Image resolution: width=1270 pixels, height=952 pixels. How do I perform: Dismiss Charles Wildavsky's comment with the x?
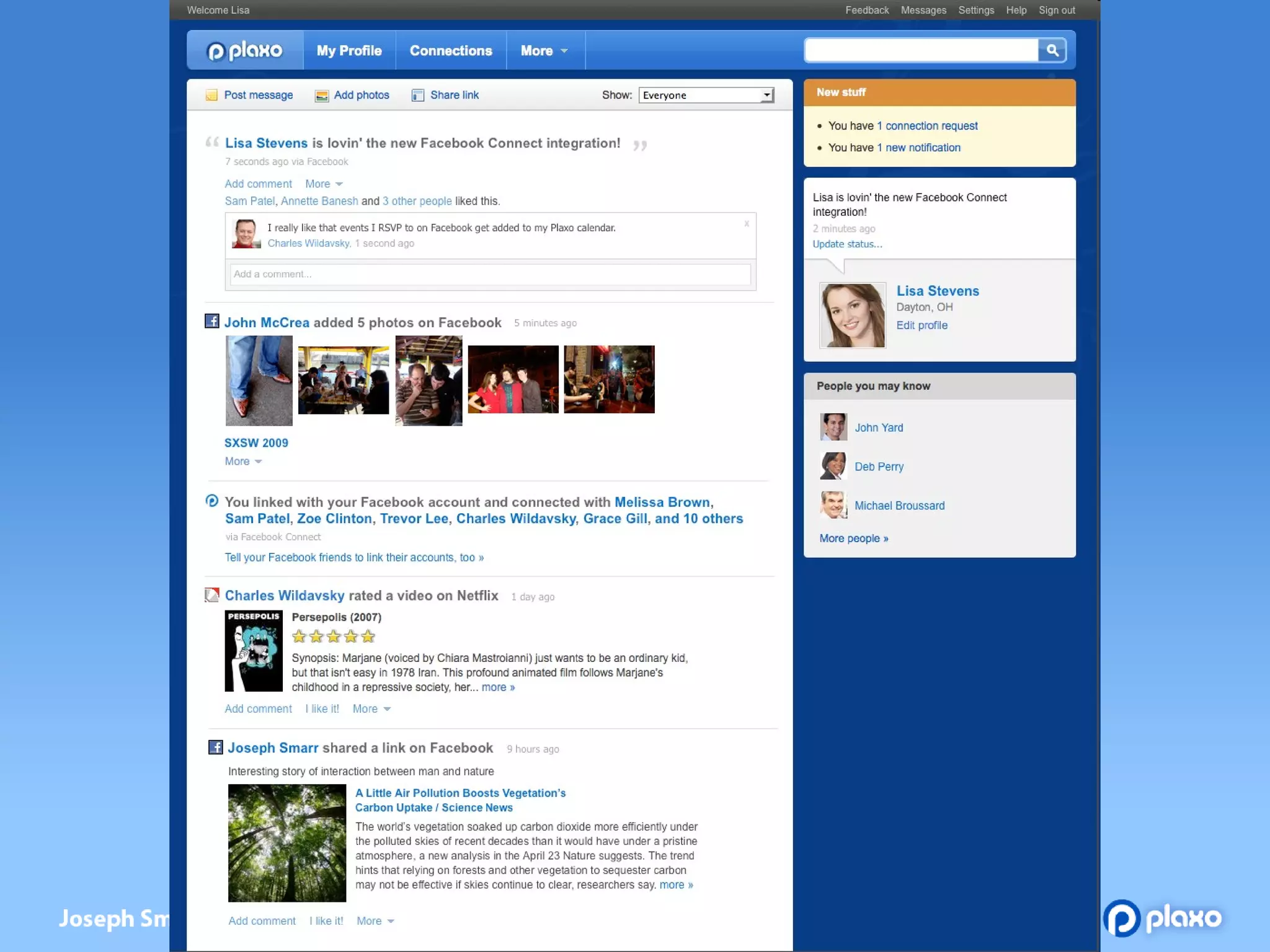coord(747,224)
